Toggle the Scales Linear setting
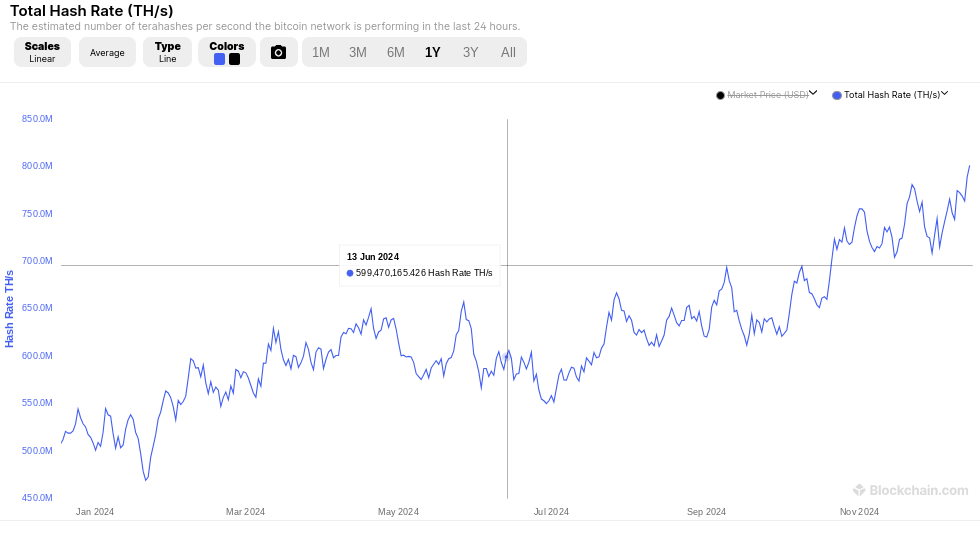980x535 pixels. 42,52
